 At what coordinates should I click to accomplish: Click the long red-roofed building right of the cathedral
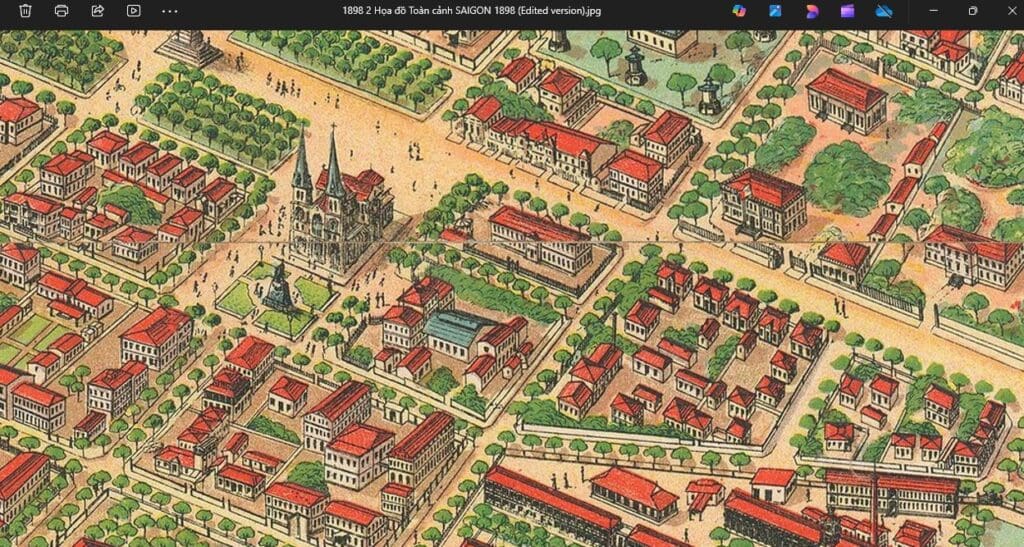pyautogui.click(x=540, y=237)
